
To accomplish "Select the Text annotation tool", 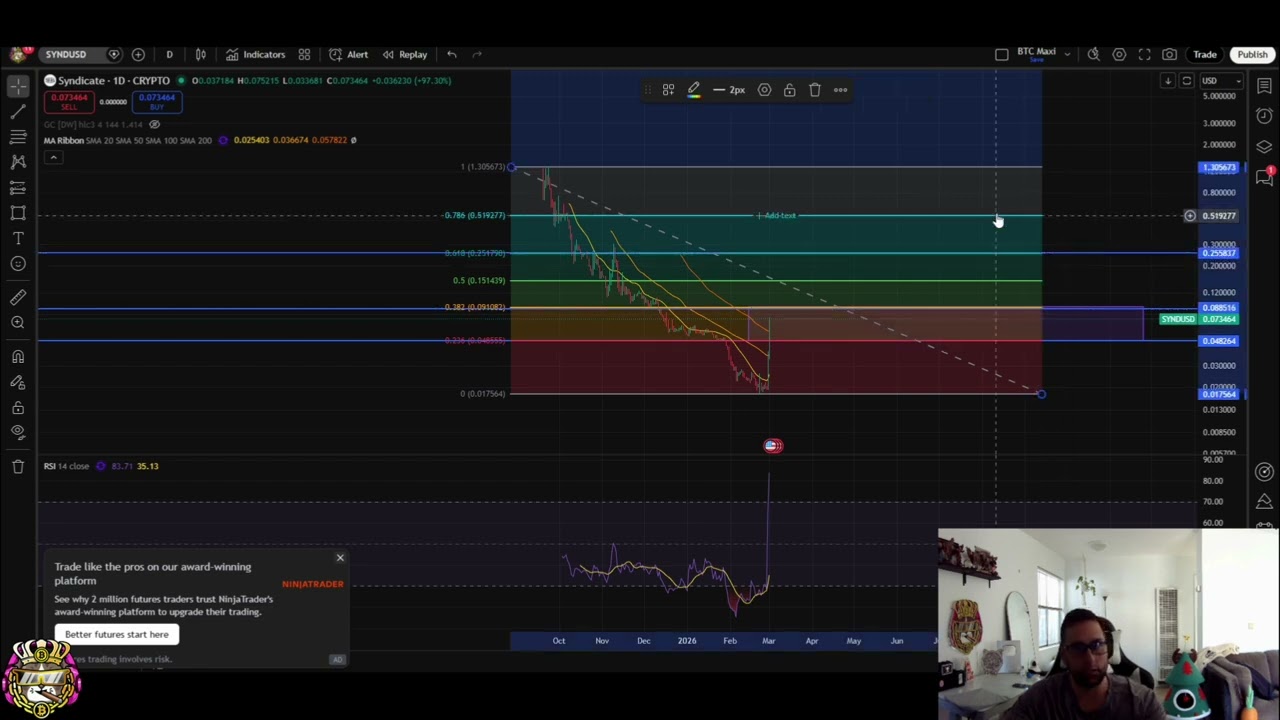I will [x=18, y=238].
